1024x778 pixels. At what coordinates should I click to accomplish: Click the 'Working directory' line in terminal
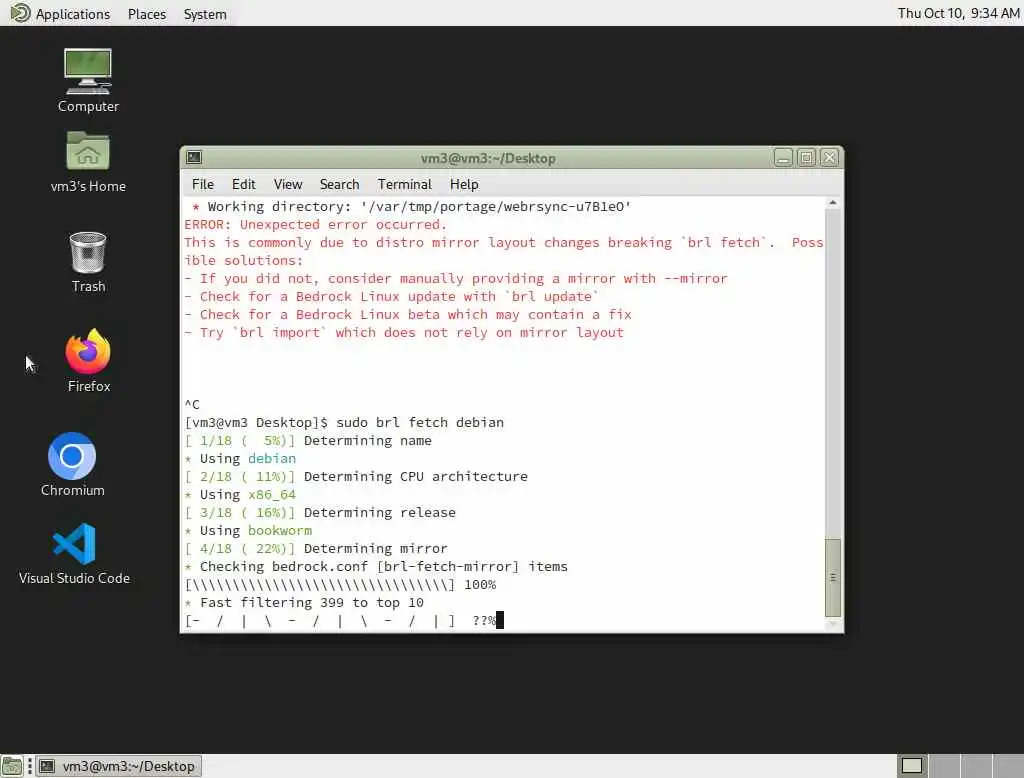click(x=411, y=206)
